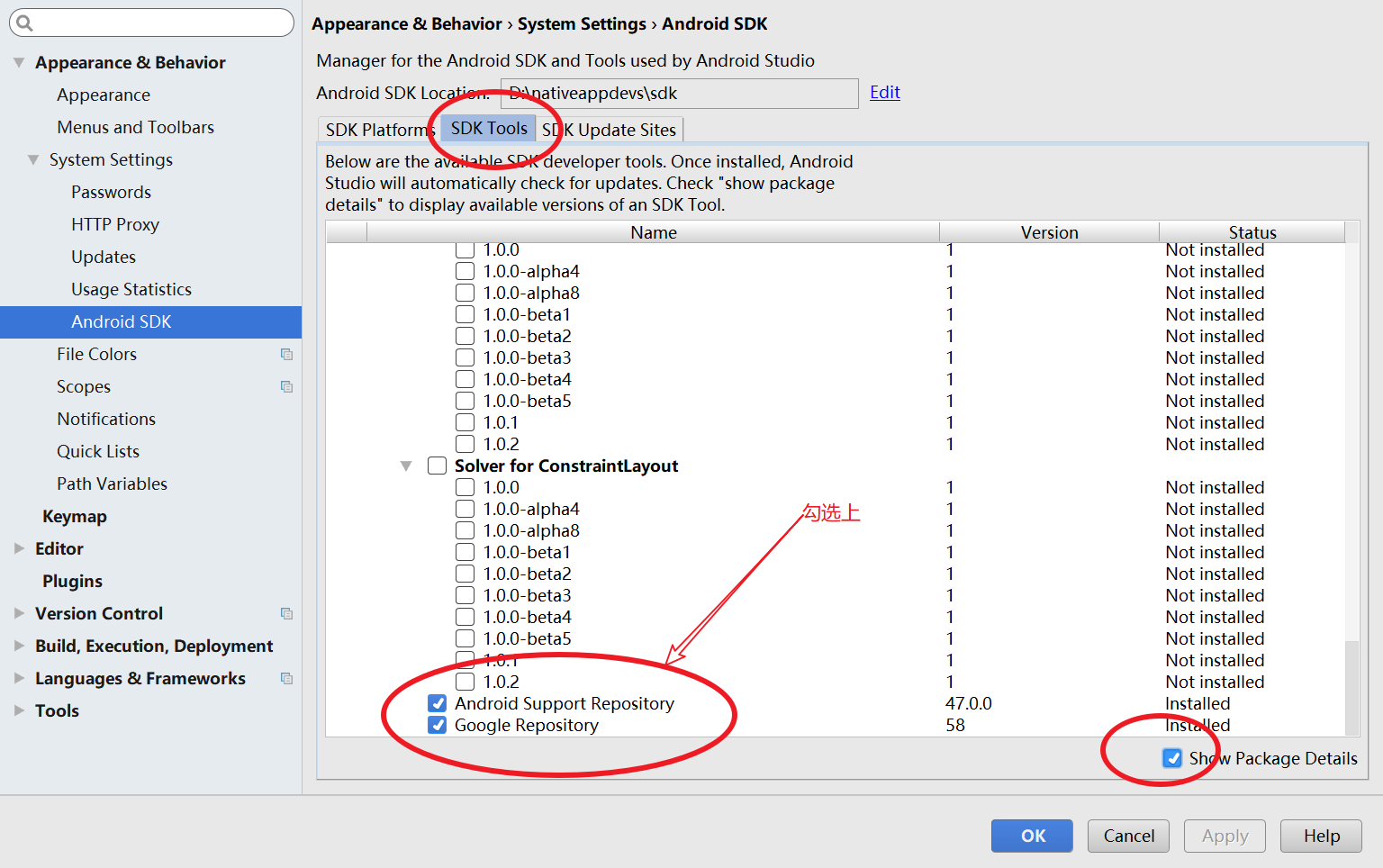Select Passwords settings

point(112,192)
